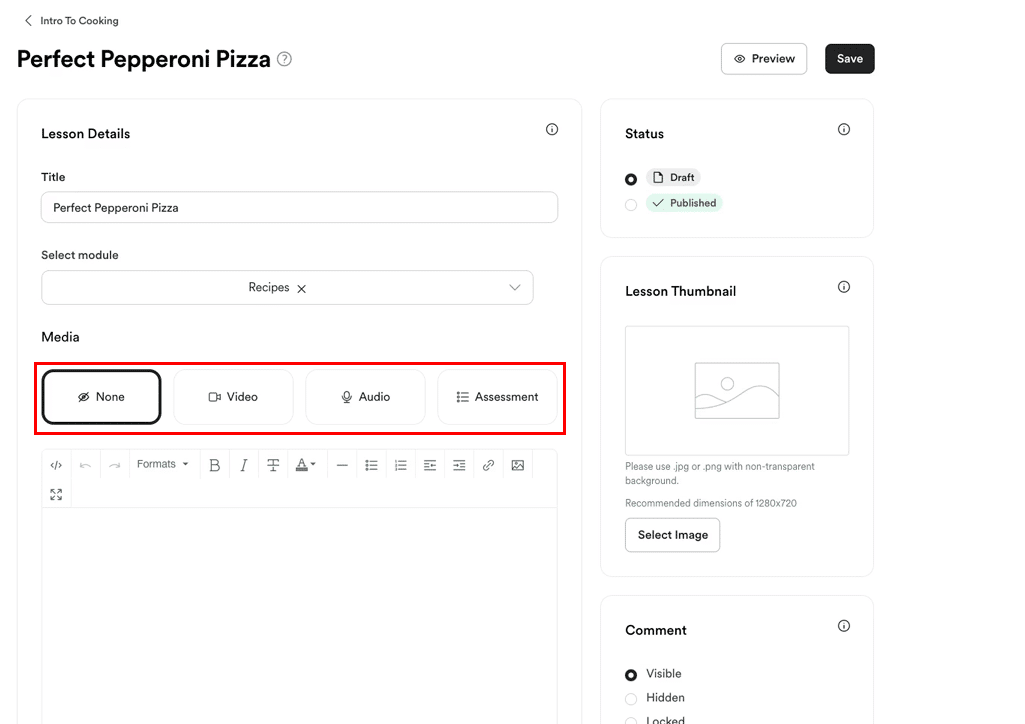This screenshot has width=1025, height=724.
Task: Click the undo icon in the editor toolbar
Action: tap(86, 464)
